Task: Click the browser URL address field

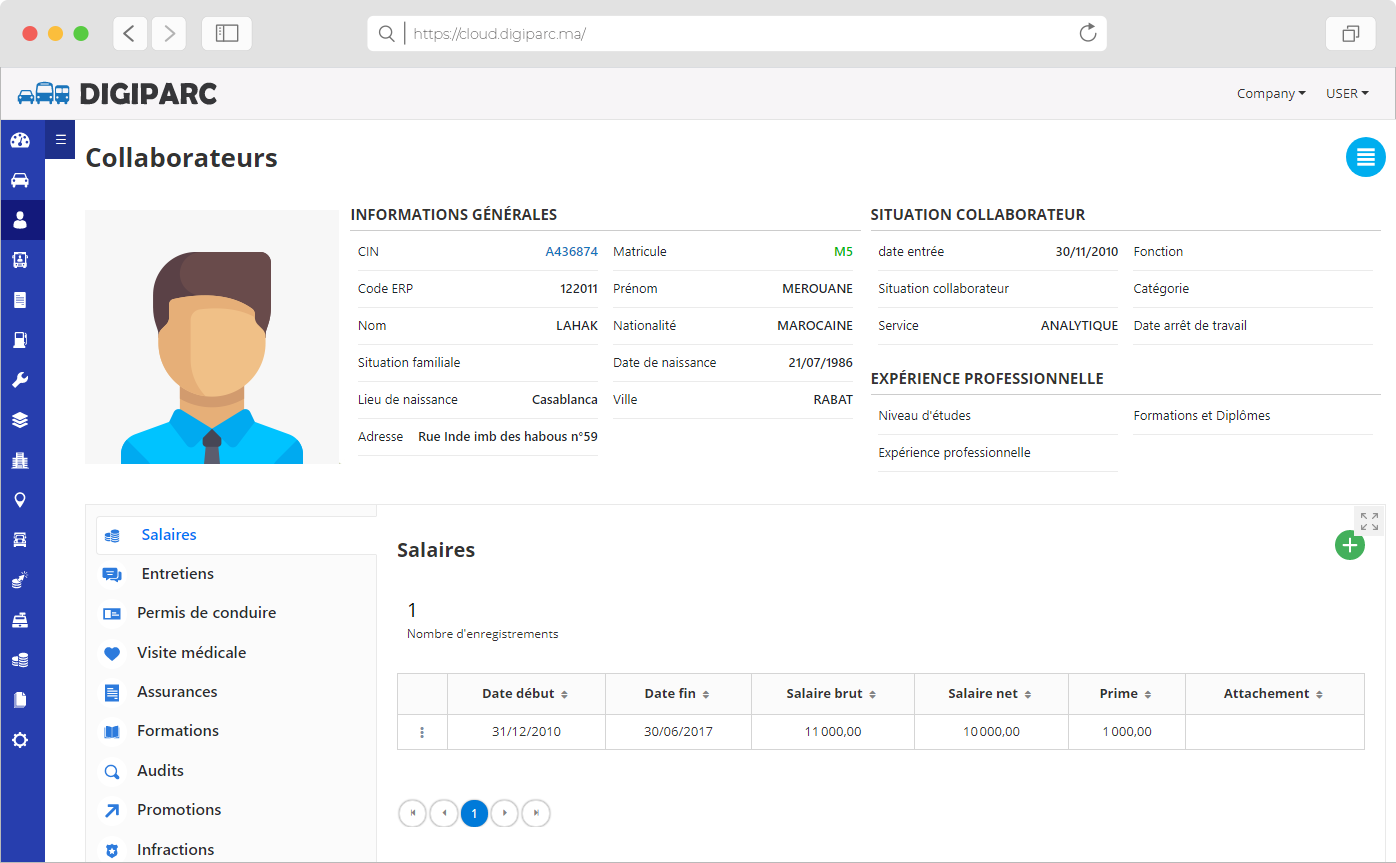Action: click(740, 34)
